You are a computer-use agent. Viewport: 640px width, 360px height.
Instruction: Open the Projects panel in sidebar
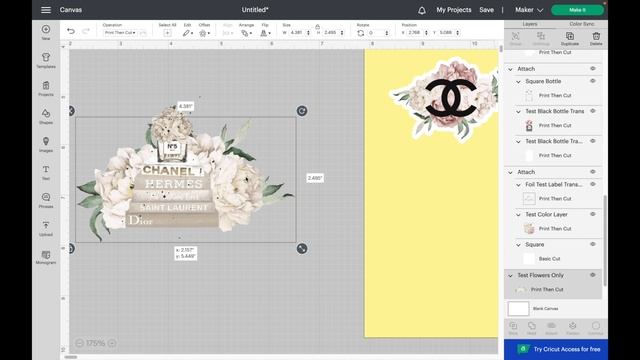[46, 89]
